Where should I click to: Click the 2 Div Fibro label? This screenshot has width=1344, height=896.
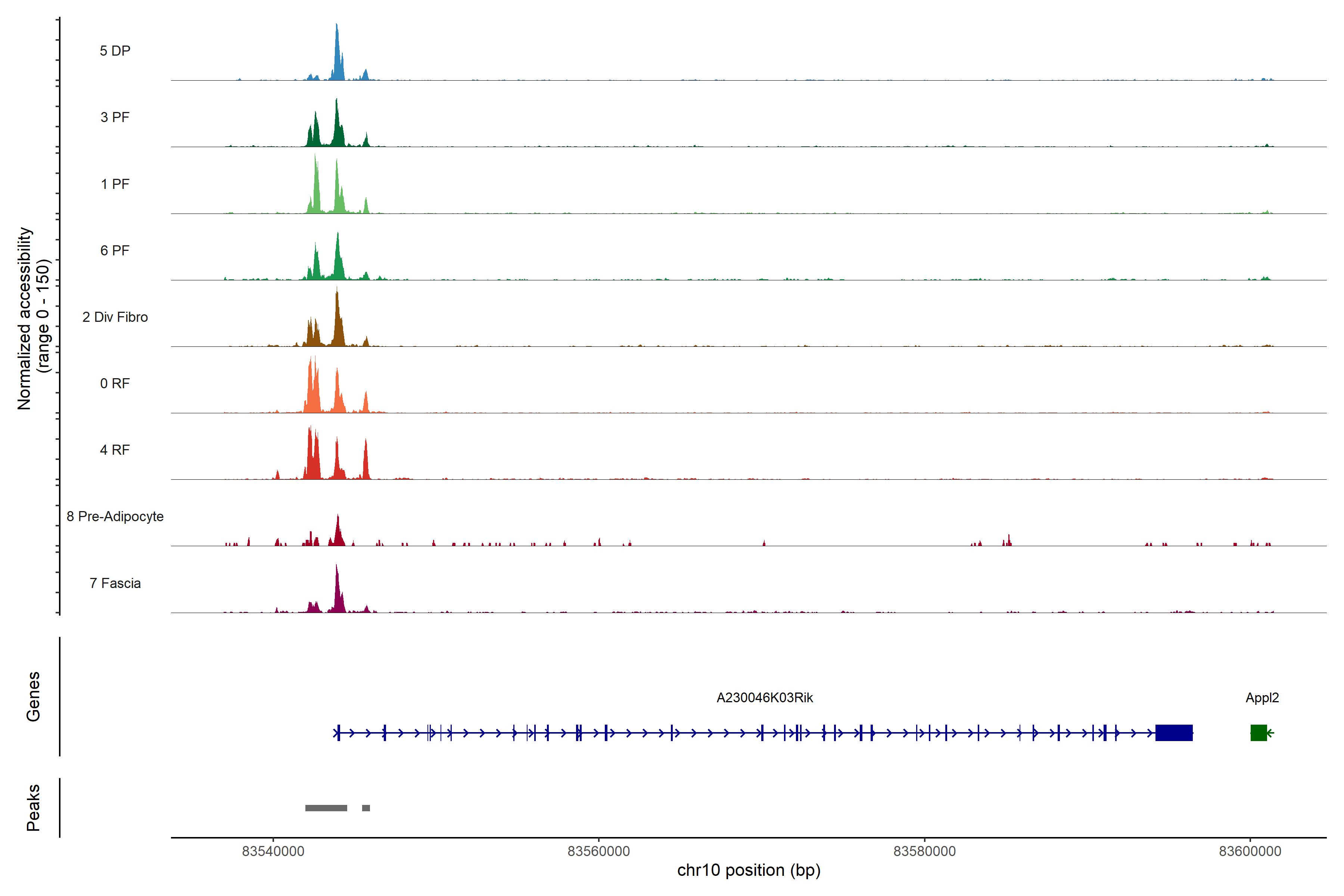tap(115, 317)
